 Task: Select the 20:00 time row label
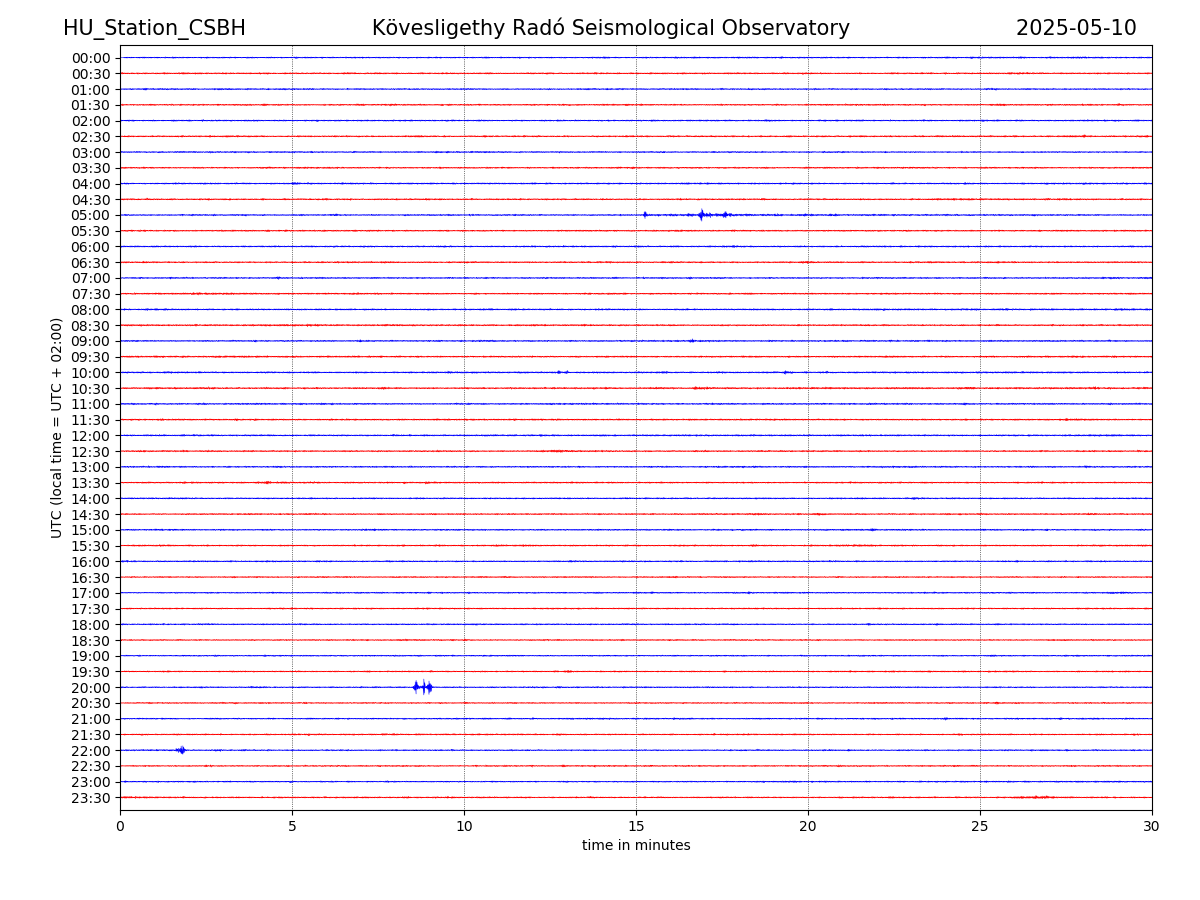(91, 688)
